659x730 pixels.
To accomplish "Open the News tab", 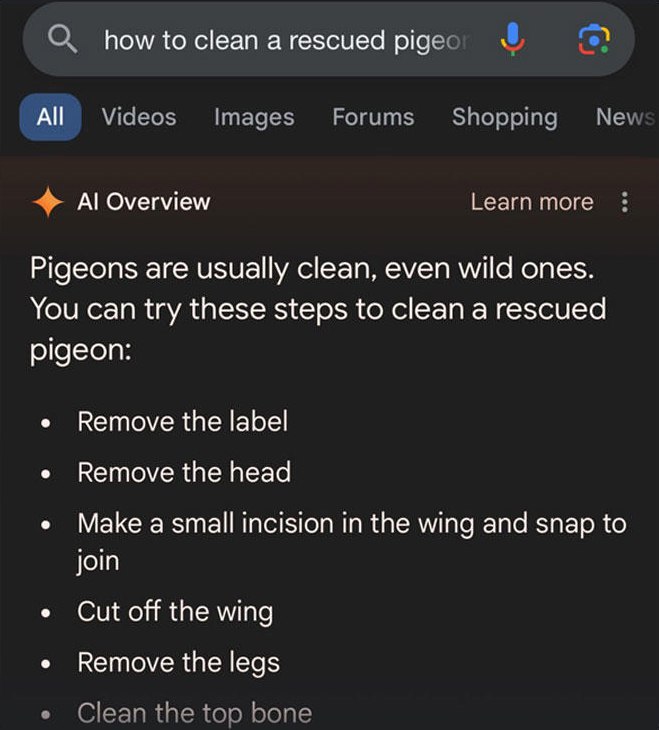I will point(625,117).
